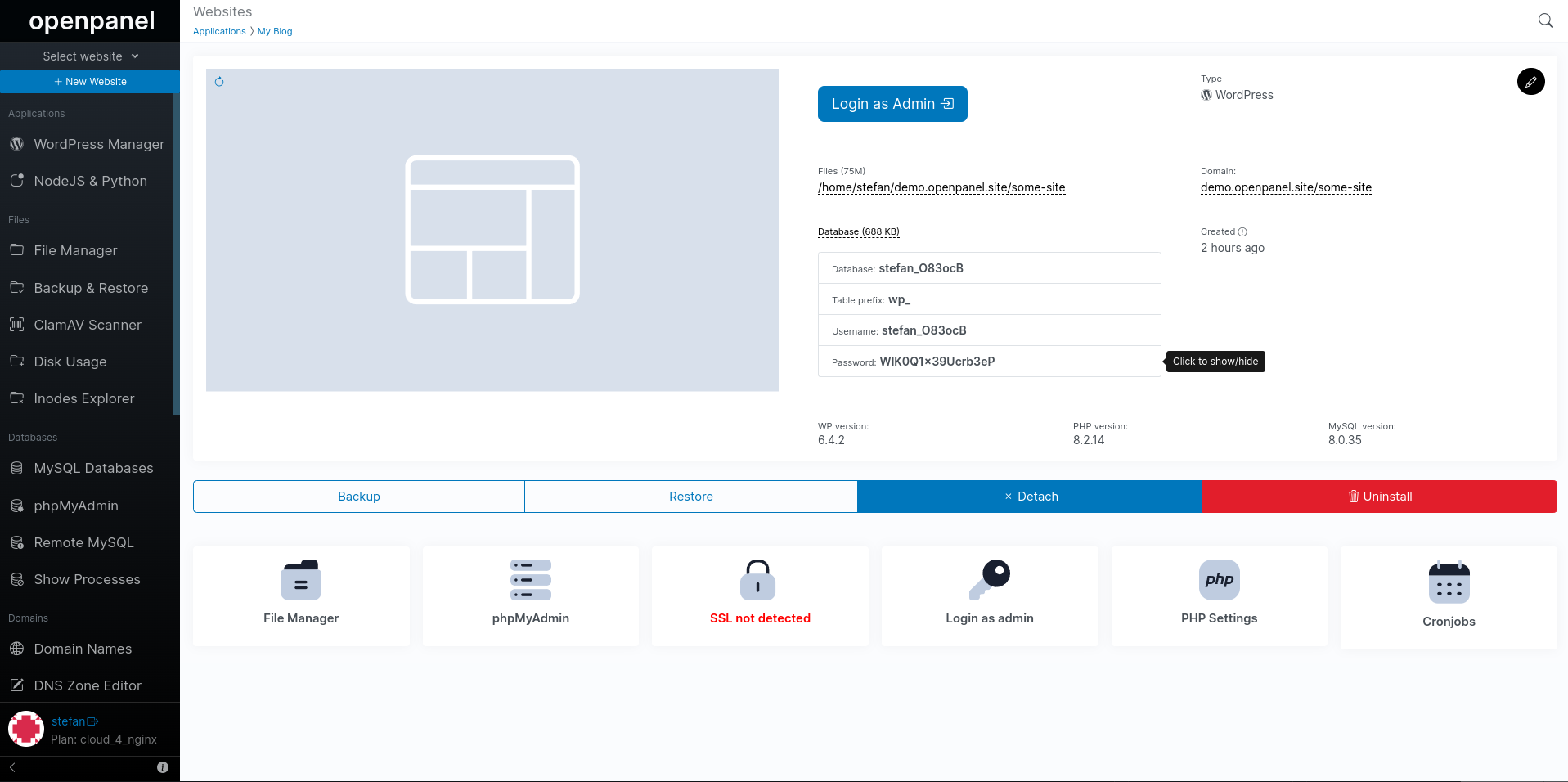Click the MySQL version 8.0.35 value
Screen dimensions: 1568x782
point(1345,440)
